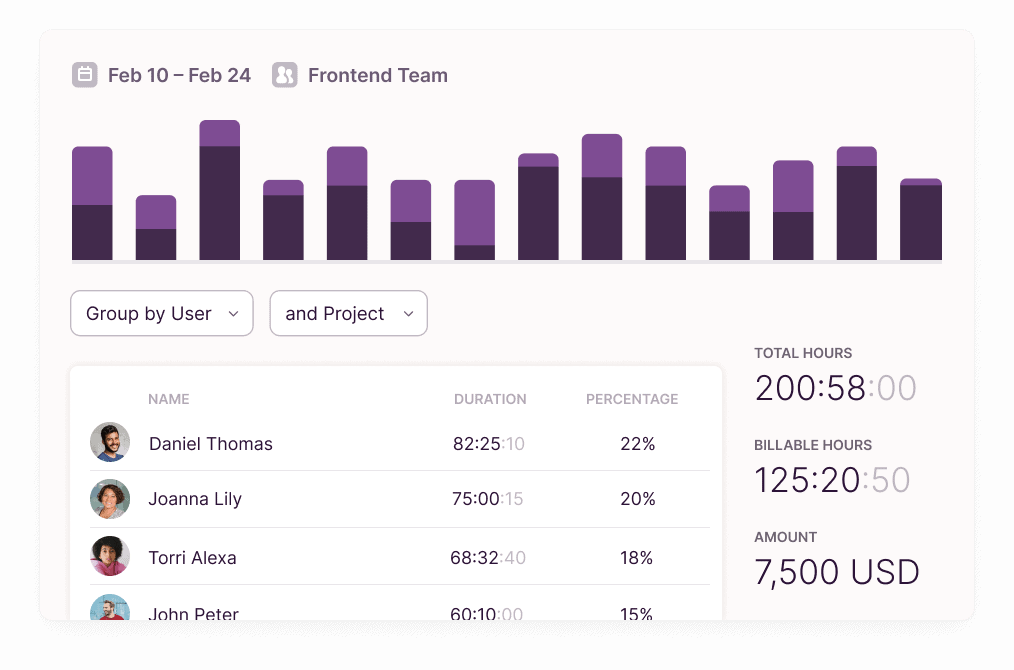1014x670 pixels.
Task: Click John Peter's avatar photo
Action: [x=110, y=609]
